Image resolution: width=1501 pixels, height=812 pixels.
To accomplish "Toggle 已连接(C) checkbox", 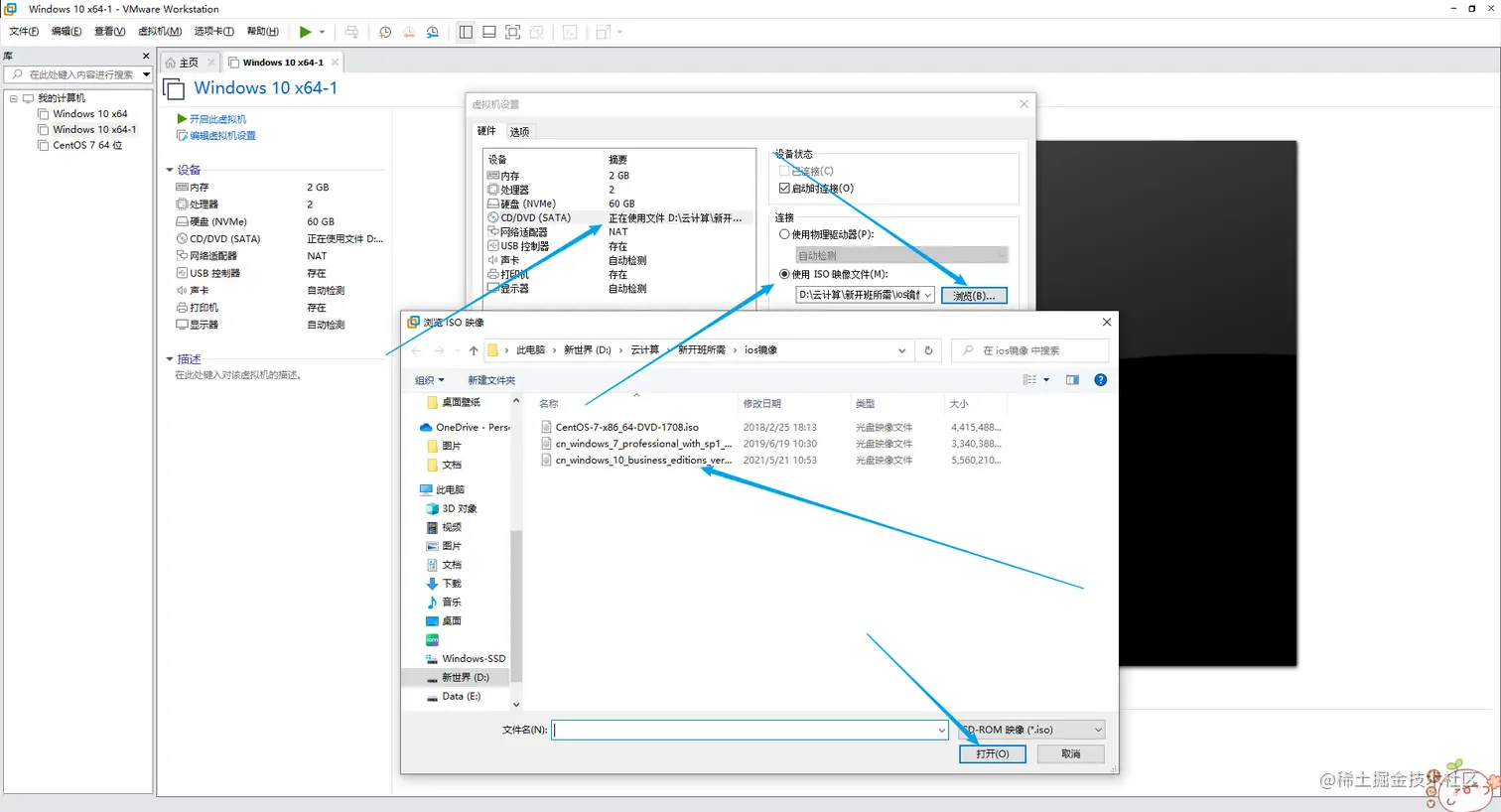I will [x=784, y=172].
